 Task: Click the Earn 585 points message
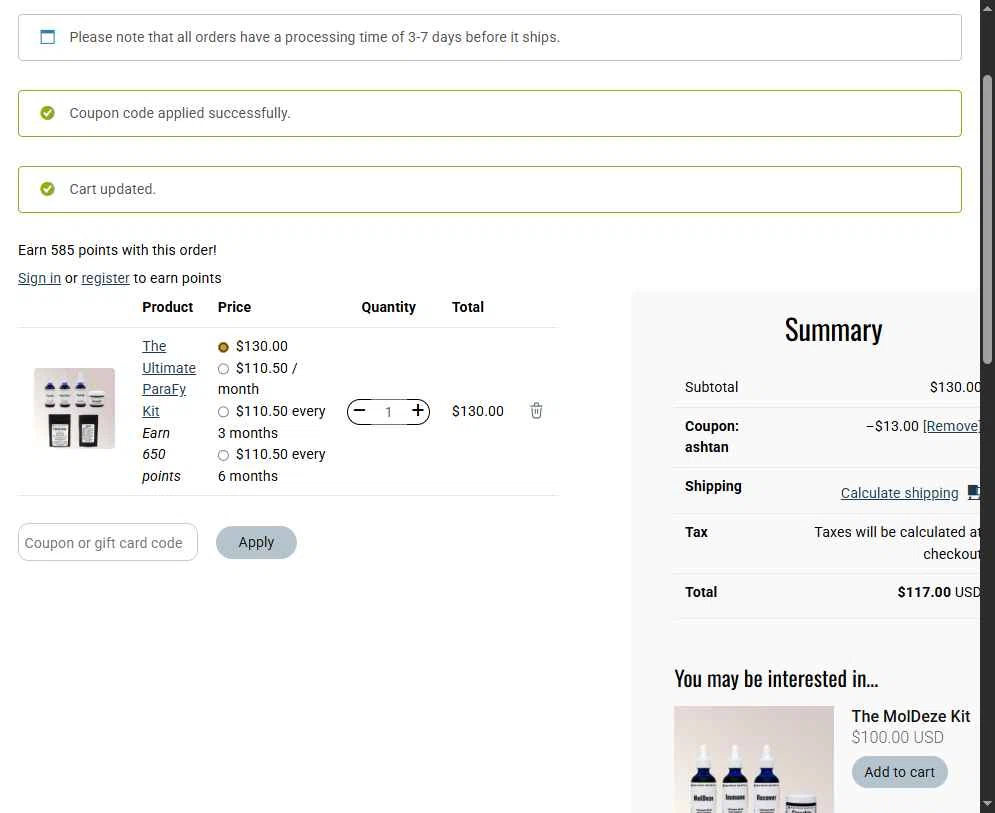pos(117,250)
